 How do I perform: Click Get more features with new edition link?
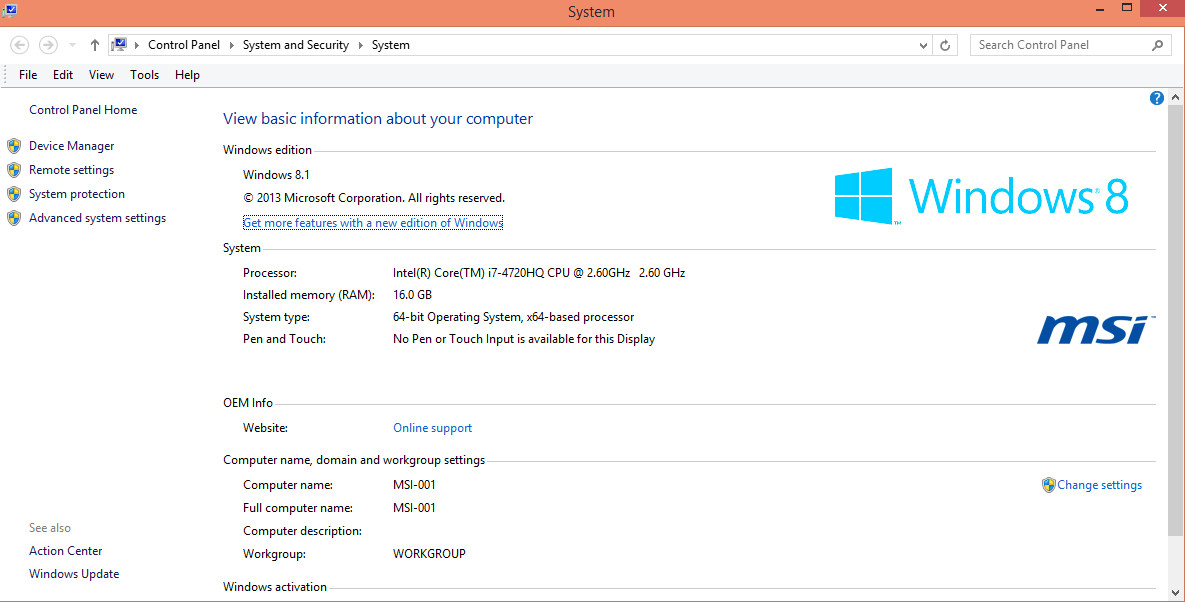pyautogui.click(x=373, y=223)
